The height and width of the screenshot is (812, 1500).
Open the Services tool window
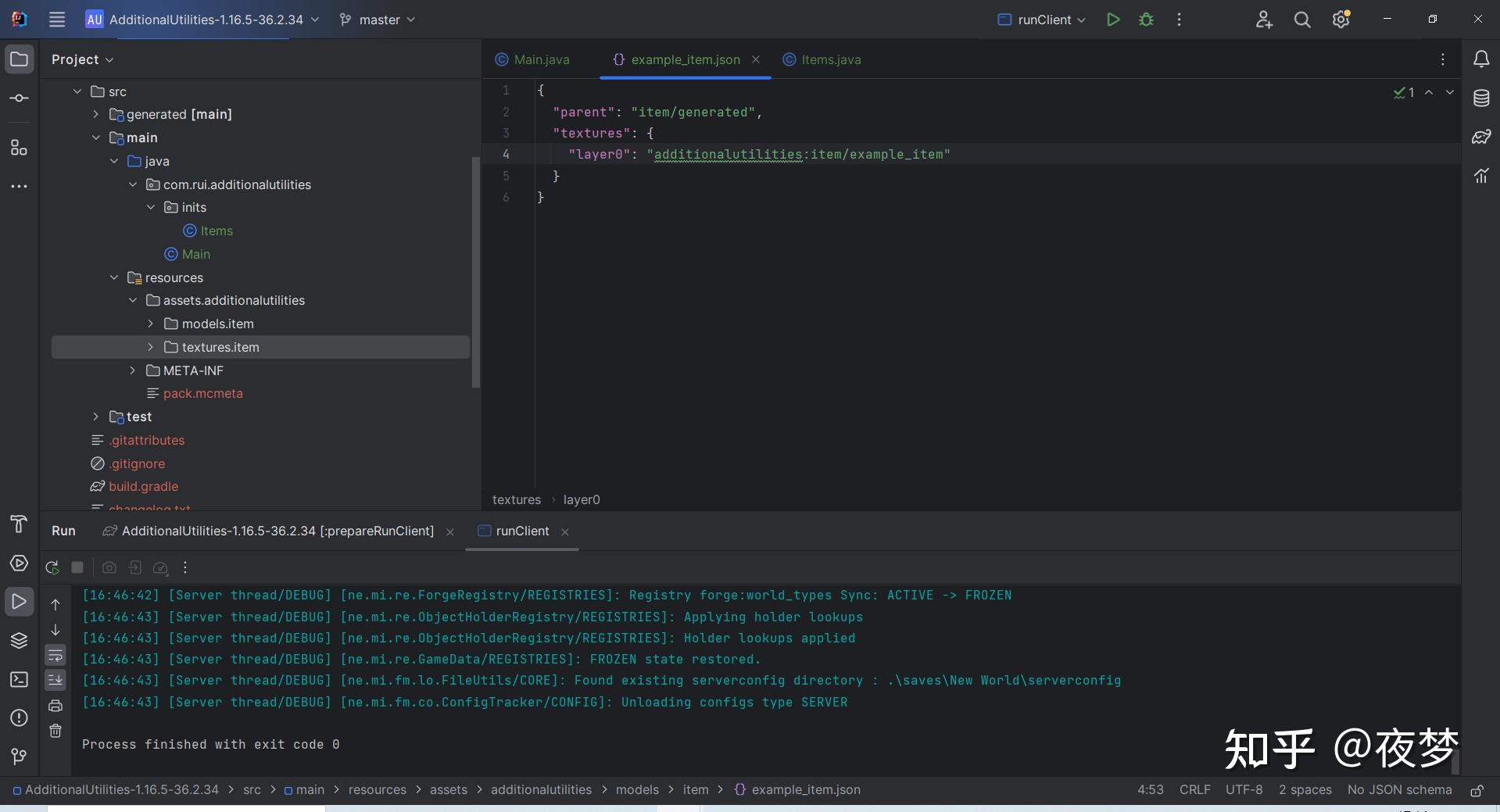coord(20,563)
